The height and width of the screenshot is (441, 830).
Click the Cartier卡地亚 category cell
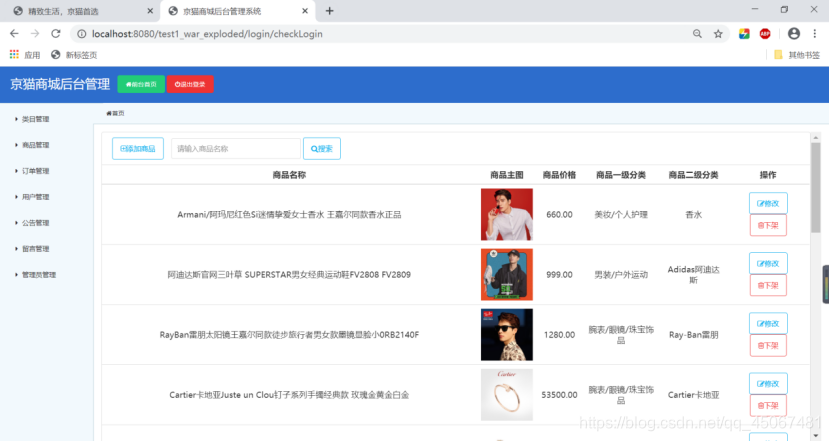click(x=693, y=395)
